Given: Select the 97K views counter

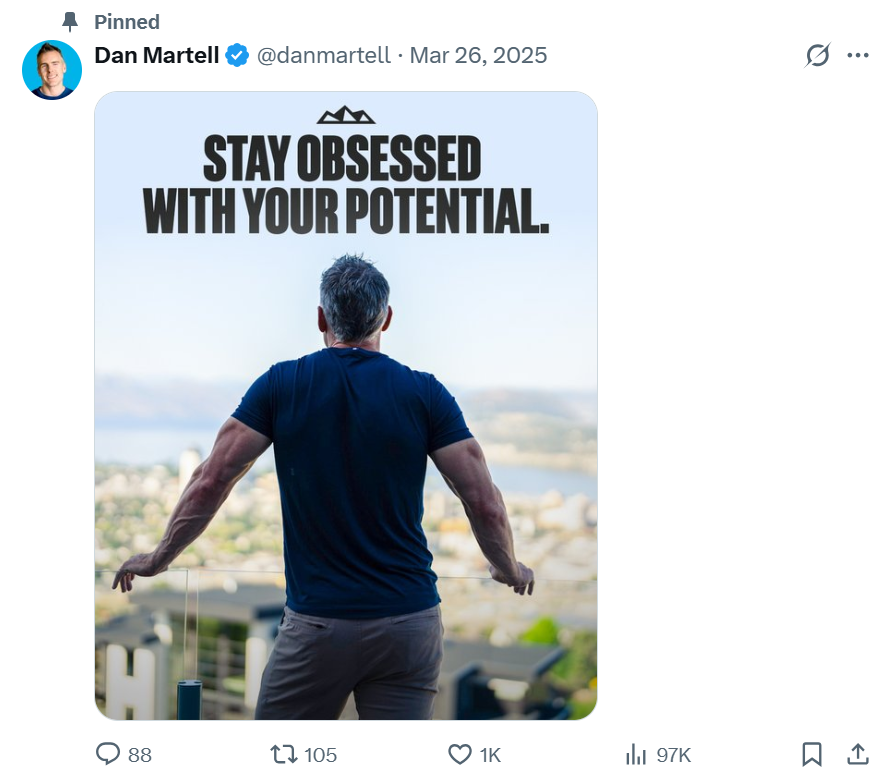Looking at the screenshot, I should click(x=672, y=756).
